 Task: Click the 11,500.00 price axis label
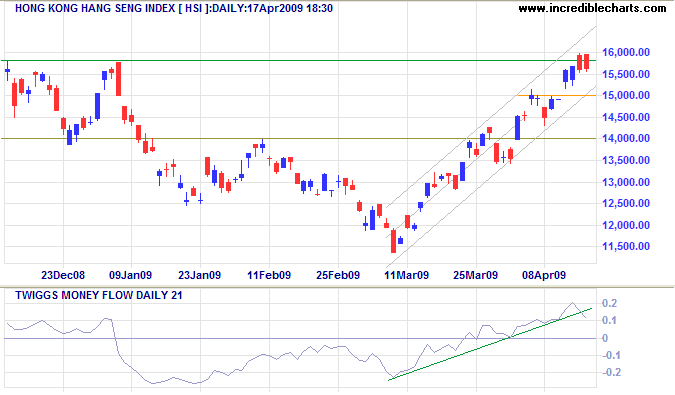tap(626, 246)
